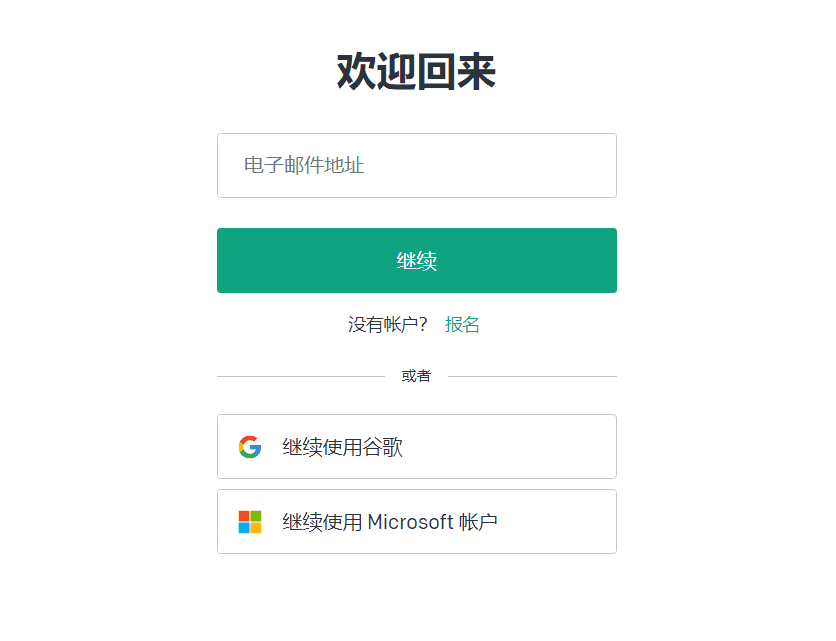Image resolution: width=836 pixels, height=641 pixels.
Task: Click the green square in the Microsoft logo
Action: click(x=254, y=514)
